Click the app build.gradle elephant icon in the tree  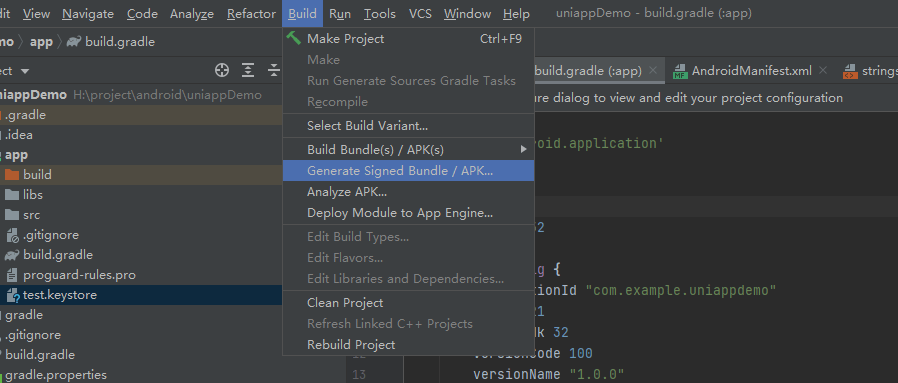(x=12, y=255)
